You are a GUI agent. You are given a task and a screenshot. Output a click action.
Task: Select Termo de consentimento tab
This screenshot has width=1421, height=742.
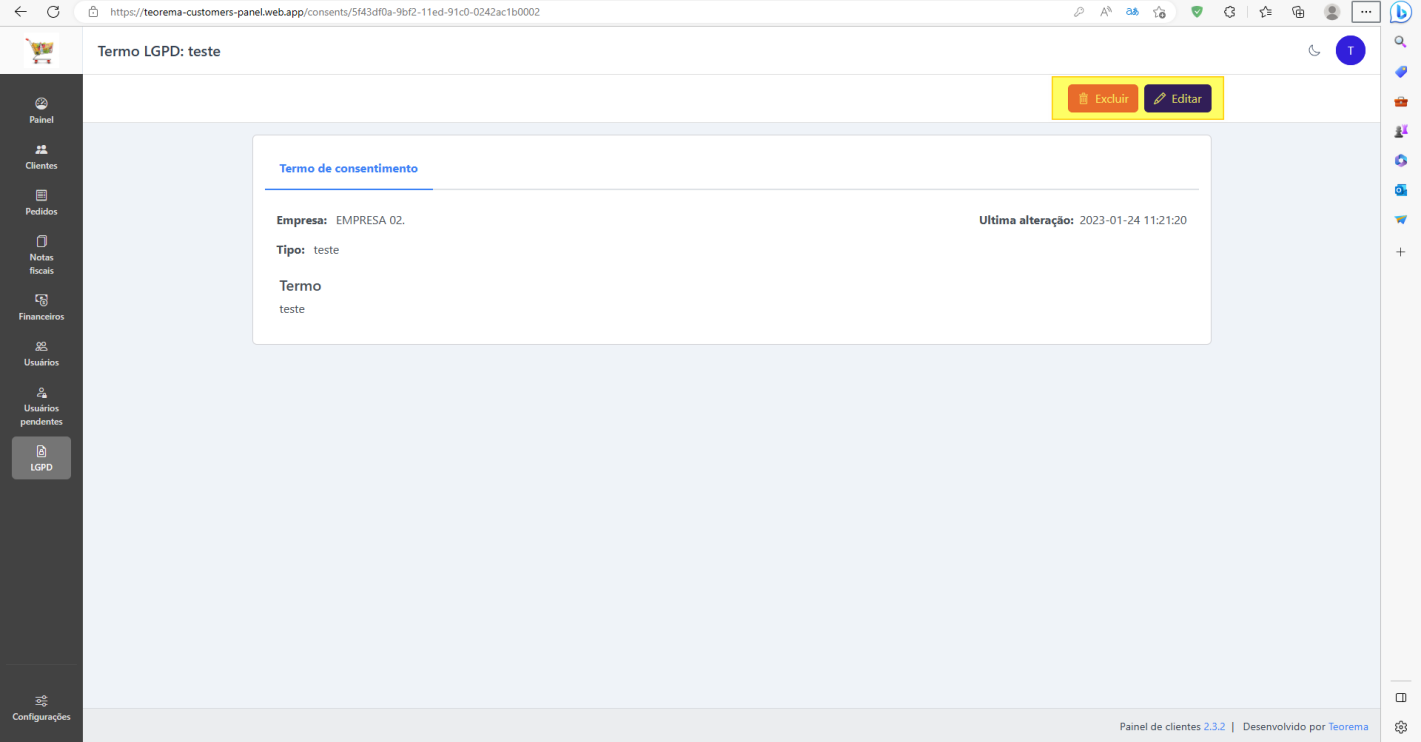tap(348, 169)
